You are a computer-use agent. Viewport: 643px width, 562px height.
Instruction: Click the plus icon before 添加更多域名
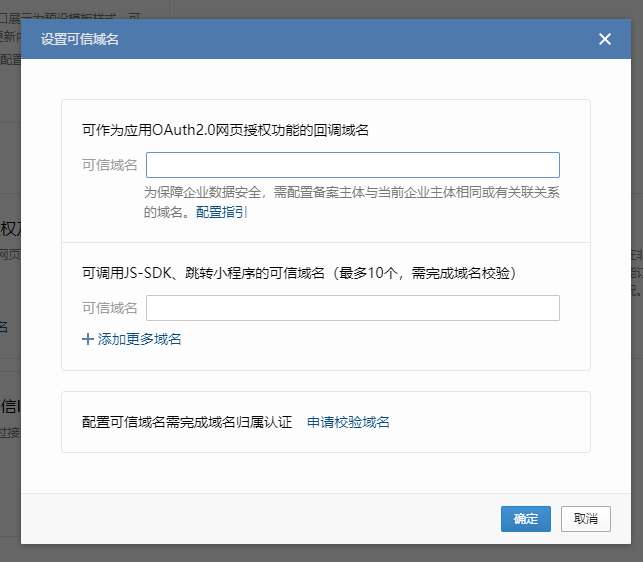(x=87, y=339)
